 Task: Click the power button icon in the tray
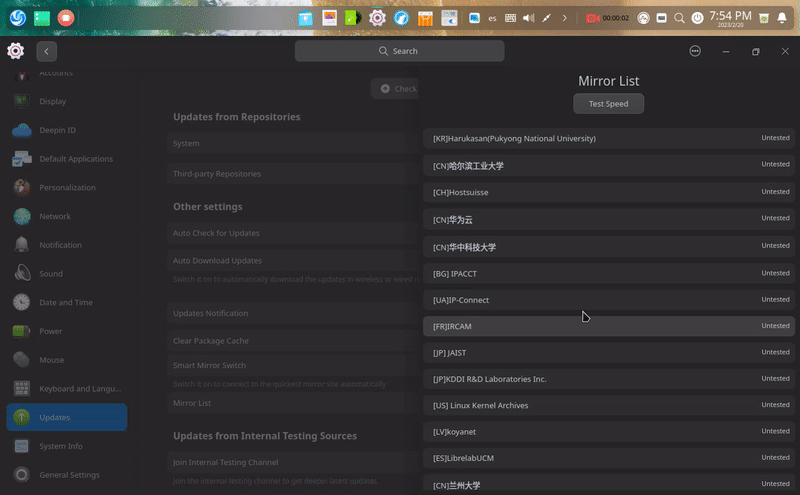point(697,18)
